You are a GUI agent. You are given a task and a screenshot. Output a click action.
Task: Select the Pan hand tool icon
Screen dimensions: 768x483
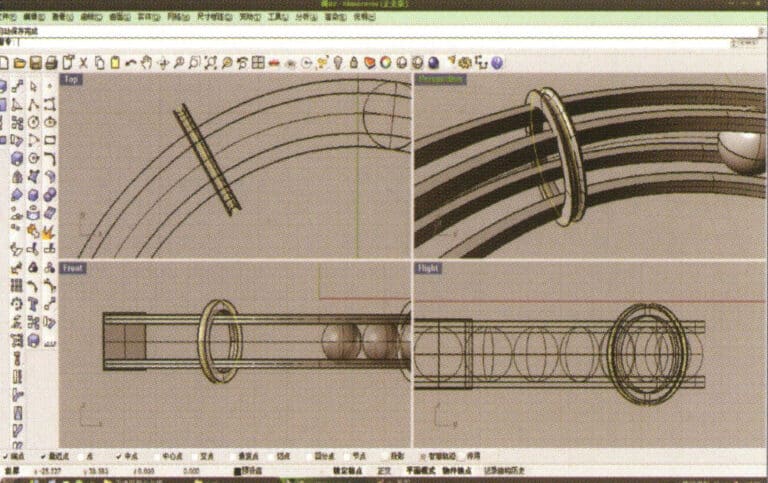click(146, 63)
